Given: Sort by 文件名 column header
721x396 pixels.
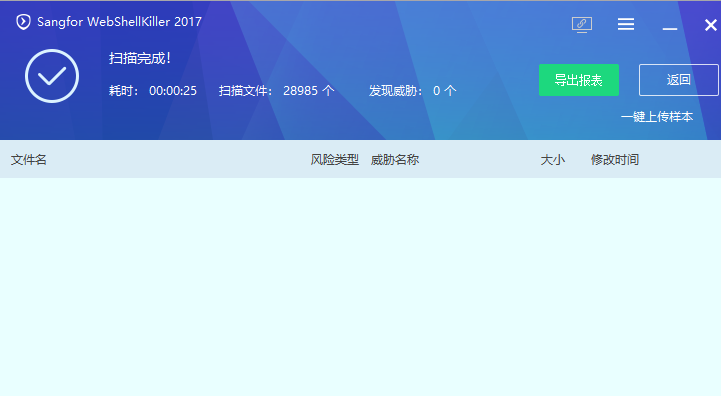Looking at the screenshot, I should coord(29,160).
